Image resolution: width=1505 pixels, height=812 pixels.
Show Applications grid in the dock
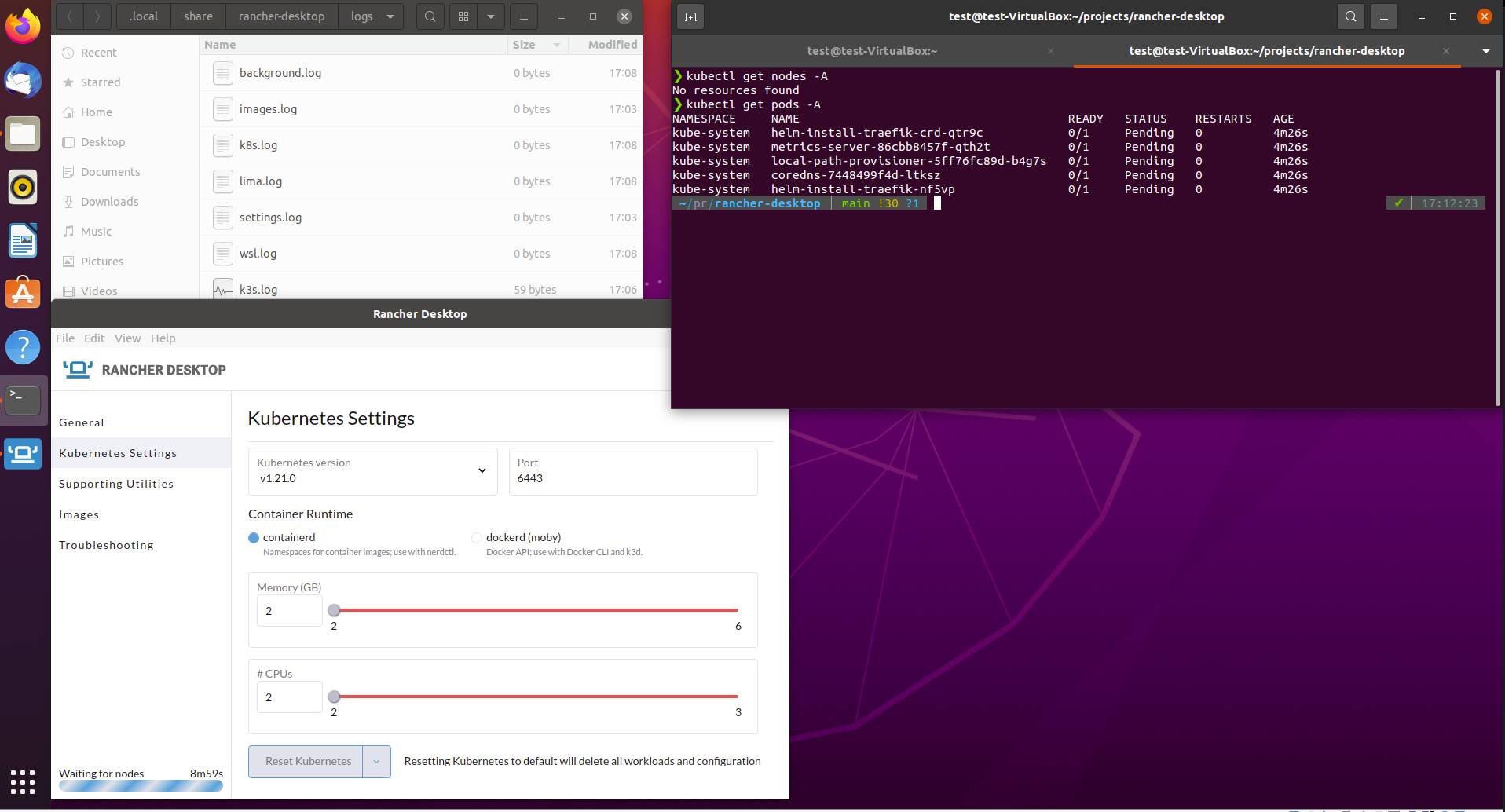[x=23, y=781]
